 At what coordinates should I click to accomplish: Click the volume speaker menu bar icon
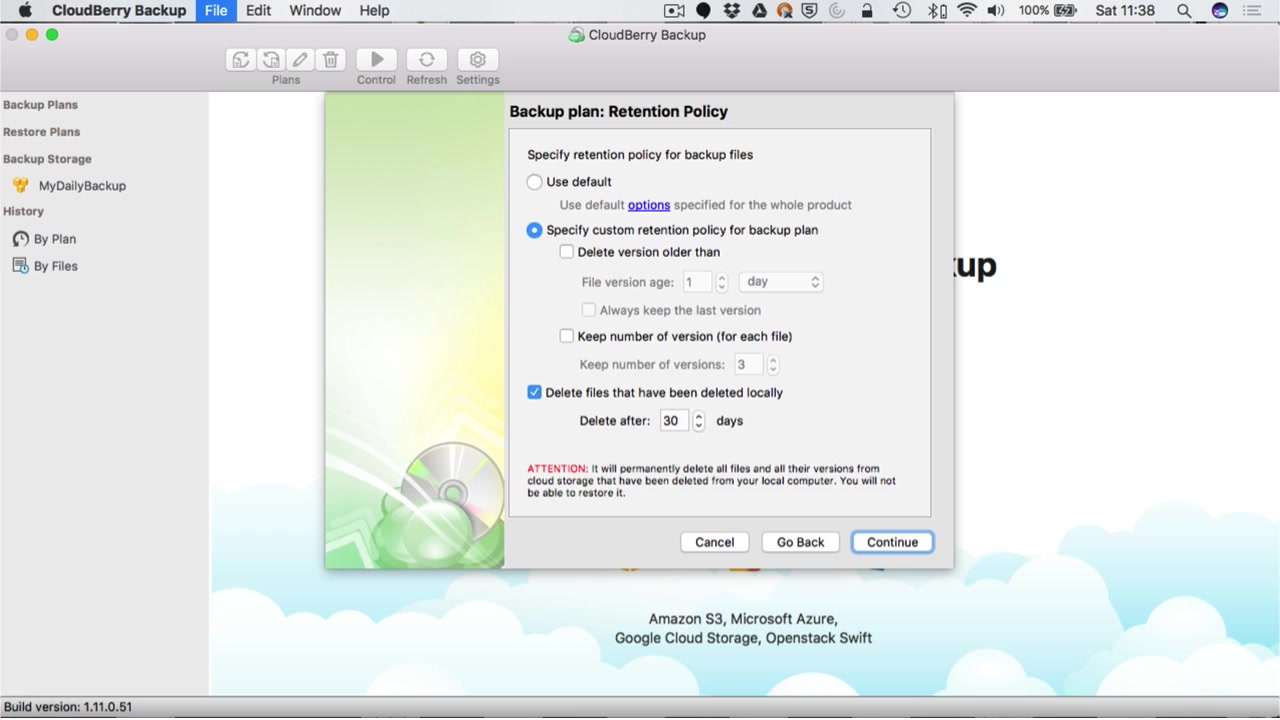click(996, 11)
